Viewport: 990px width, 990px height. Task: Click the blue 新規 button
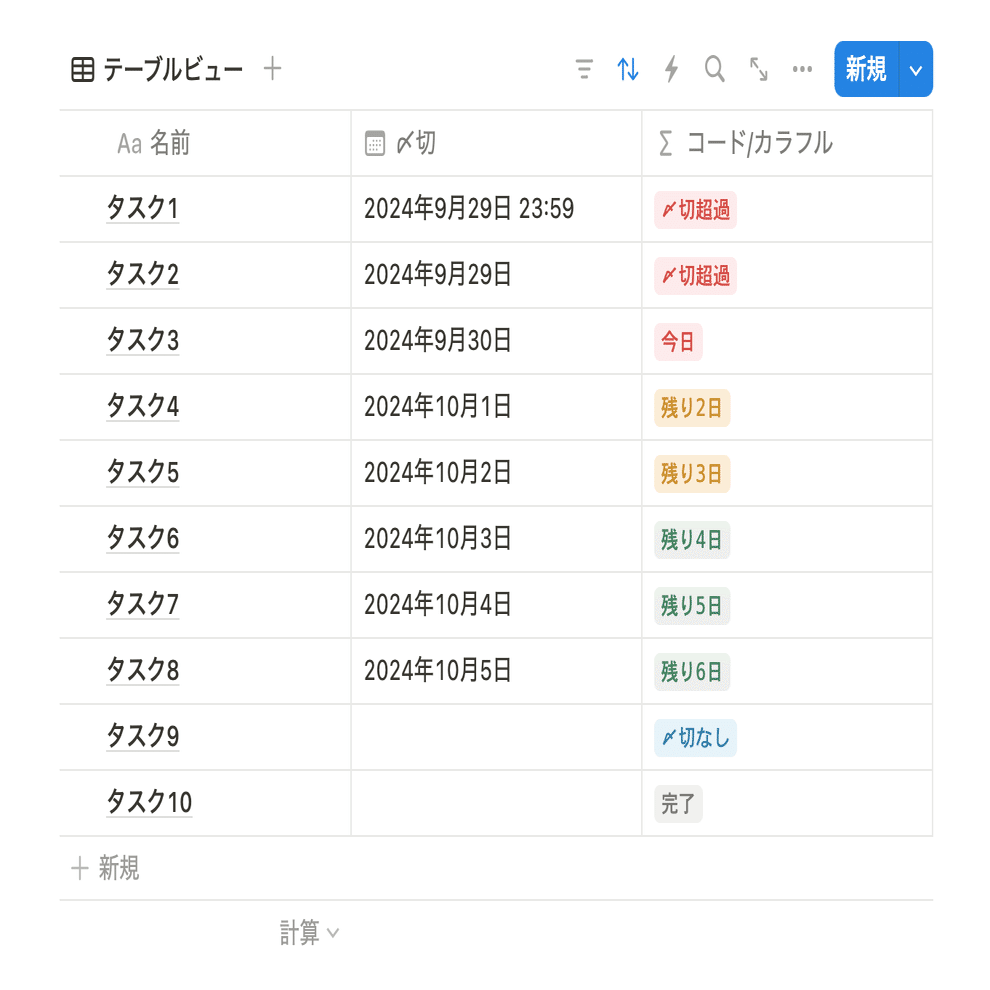click(866, 69)
